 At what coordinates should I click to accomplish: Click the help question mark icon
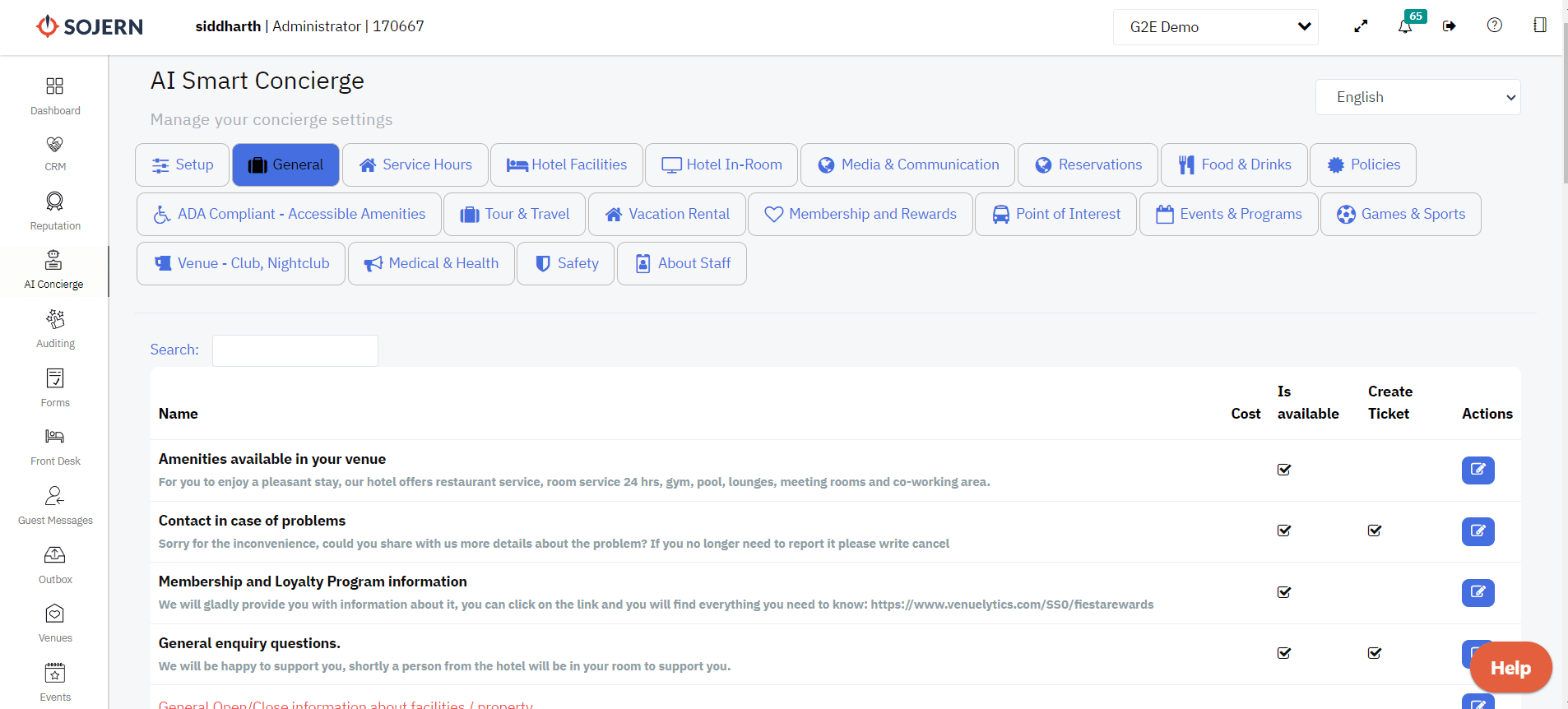pyautogui.click(x=1495, y=25)
